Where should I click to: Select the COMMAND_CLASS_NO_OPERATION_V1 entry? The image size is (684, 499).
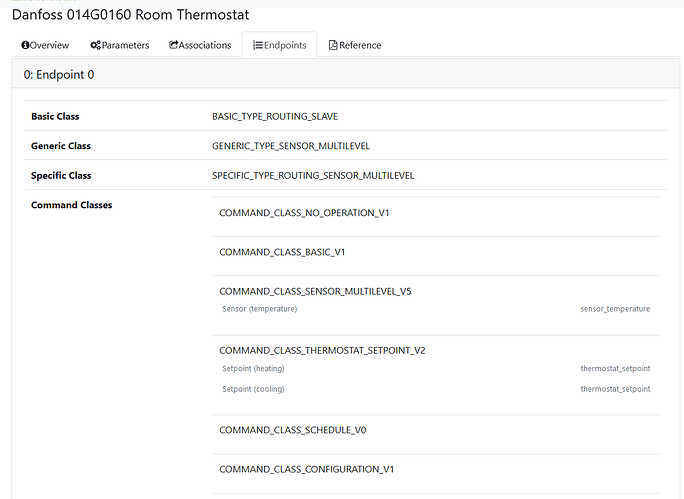(304, 213)
